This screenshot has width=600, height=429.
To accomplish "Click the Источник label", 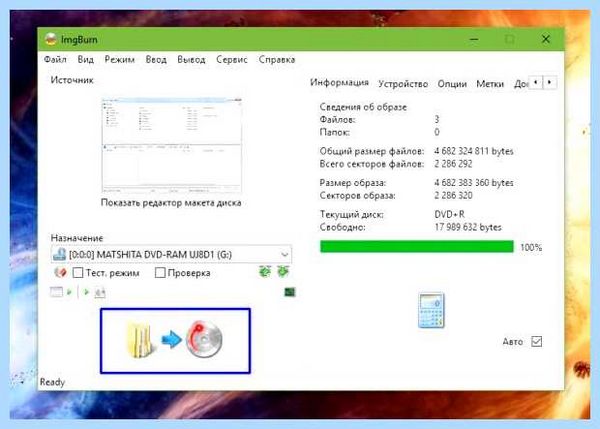I will [x=72, y=80].
